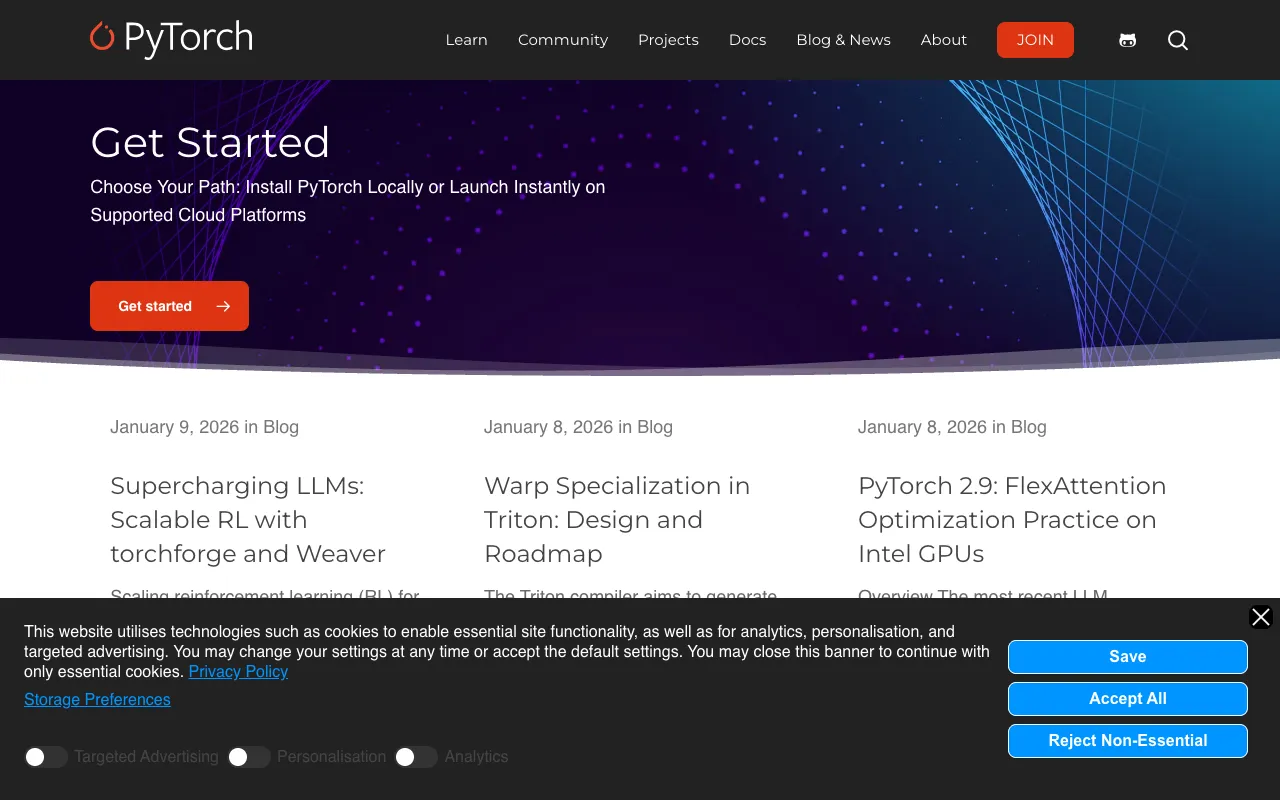Select Docs in the navigation bar
Screen dimensions: 1280x800
tap(747, 40)
